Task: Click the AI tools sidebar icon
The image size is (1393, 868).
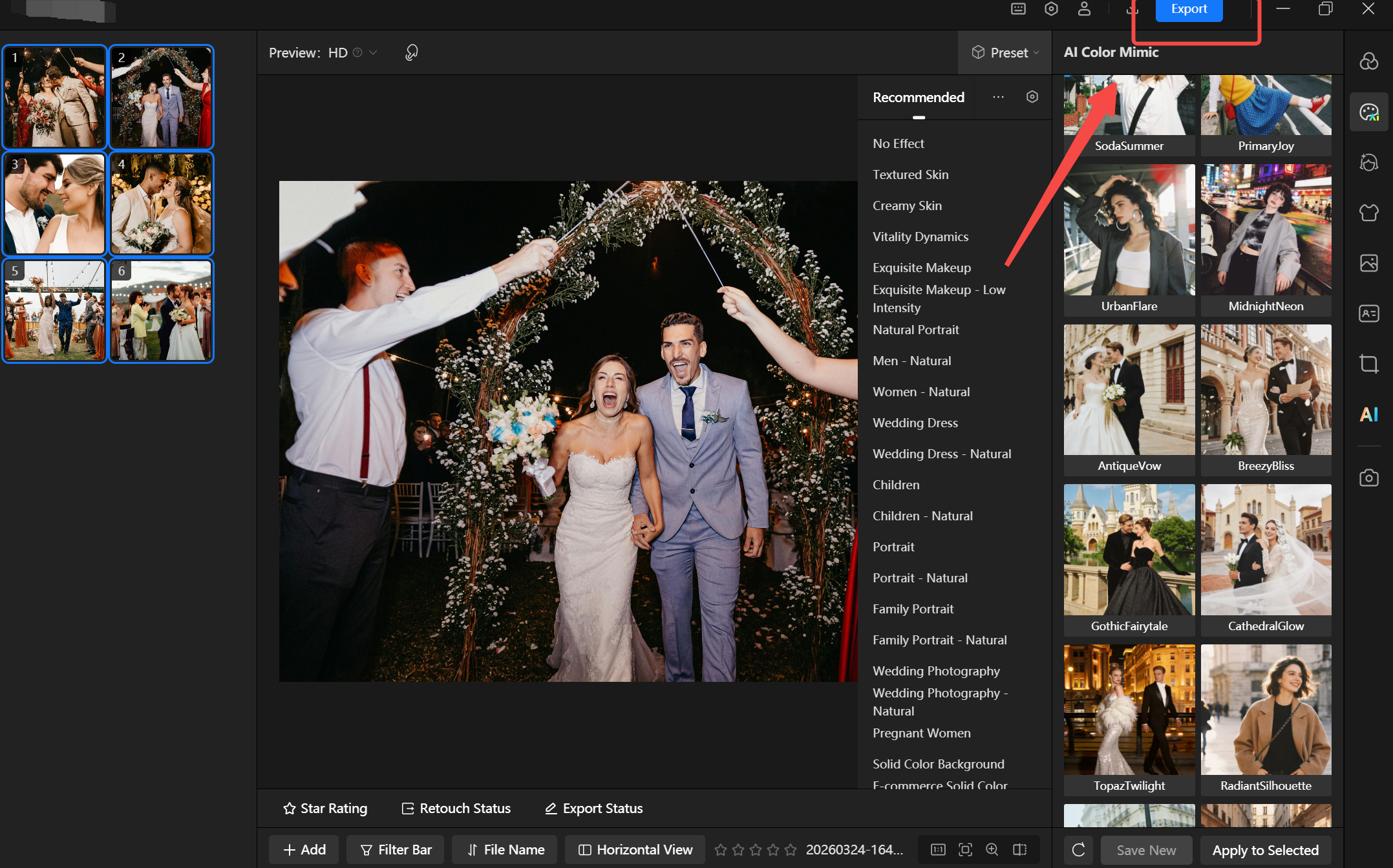Action: click(1368, 414)
